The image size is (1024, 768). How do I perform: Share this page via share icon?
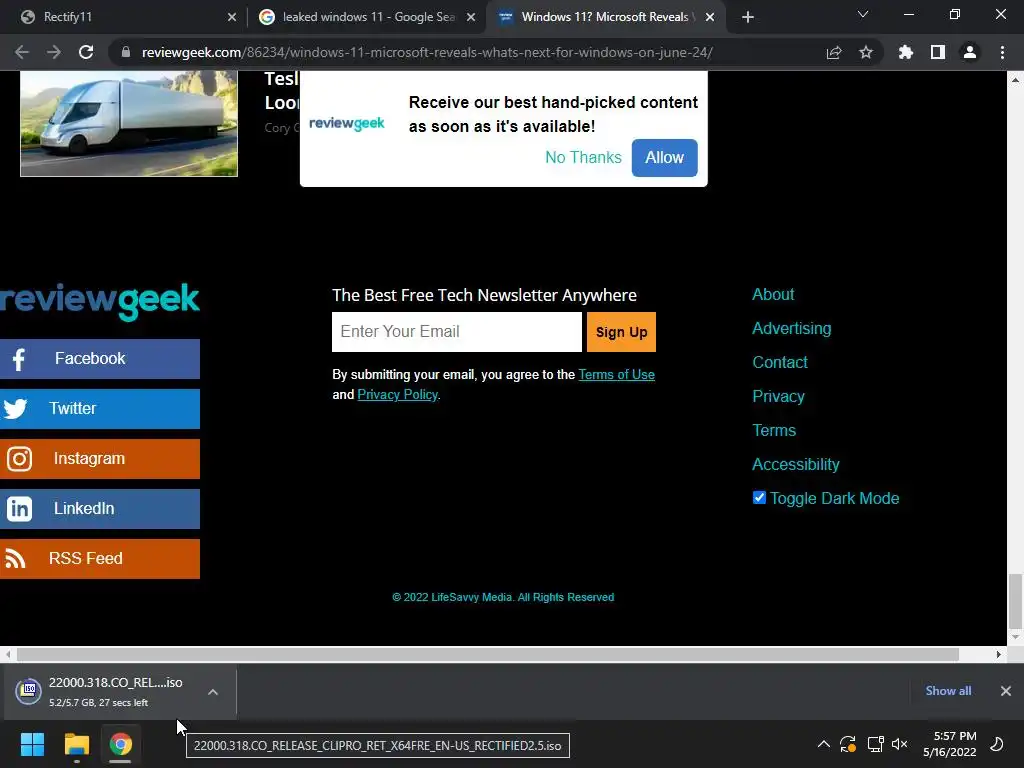pyautogui.click(x=834, y=52)
